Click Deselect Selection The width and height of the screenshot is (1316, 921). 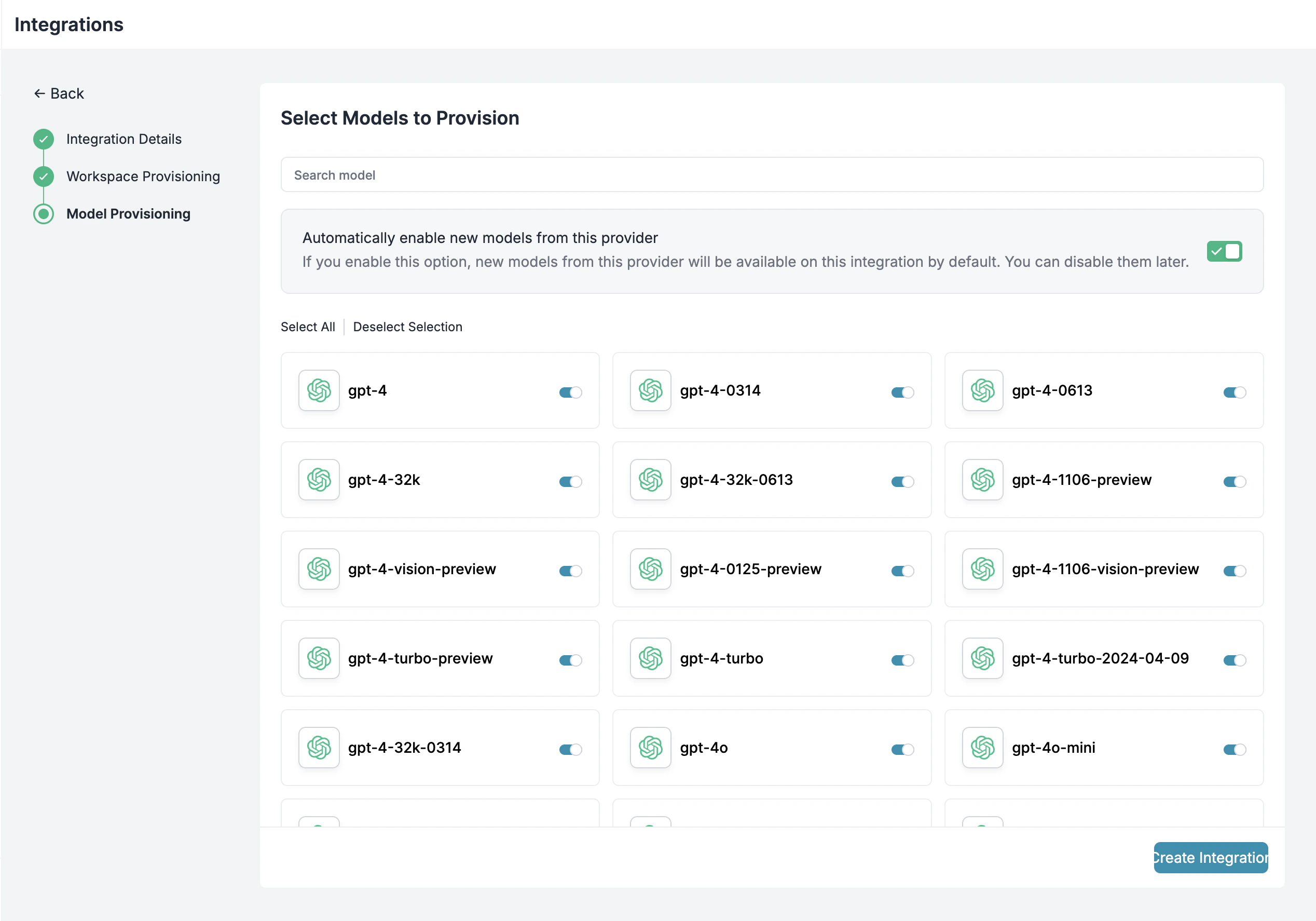407,327
